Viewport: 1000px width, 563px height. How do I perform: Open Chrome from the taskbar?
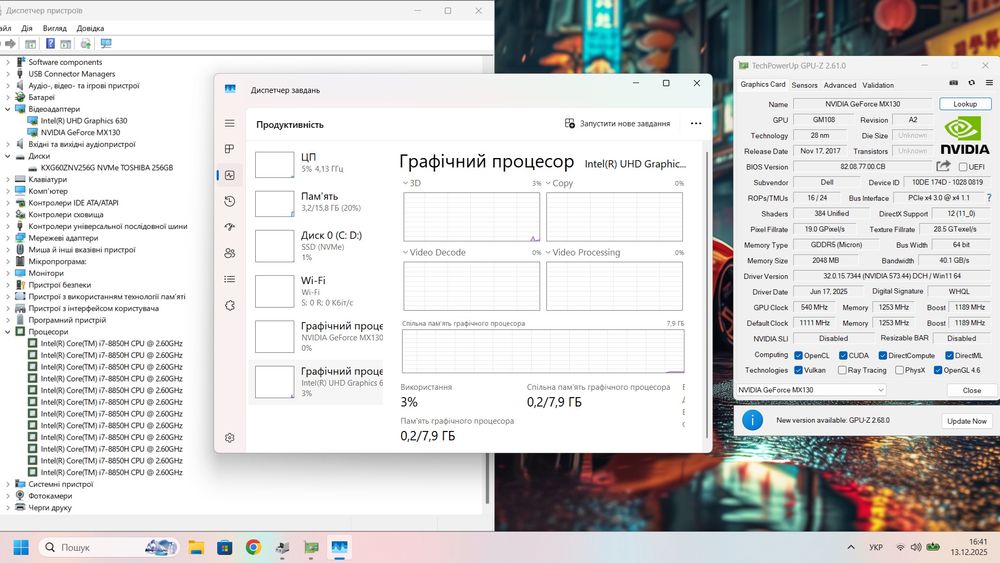coord(253,547)
